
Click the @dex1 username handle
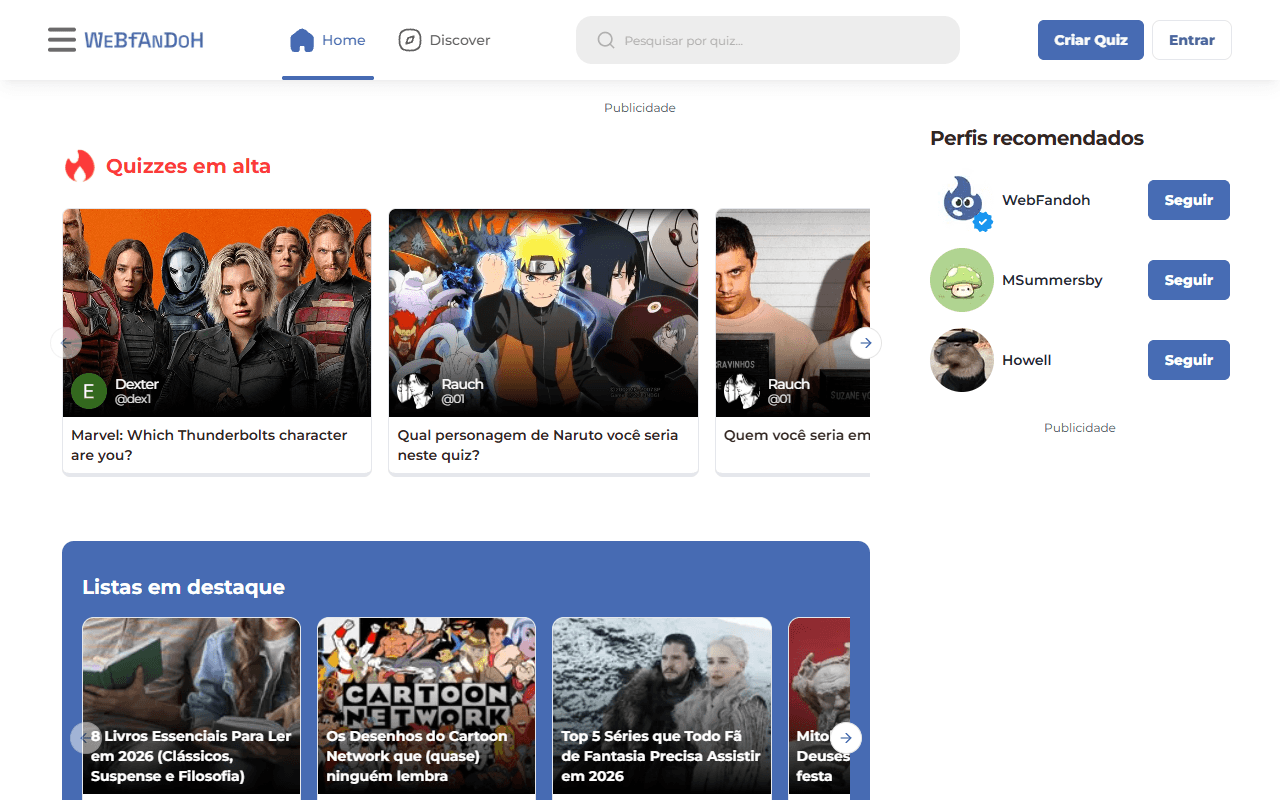point(133,399)
